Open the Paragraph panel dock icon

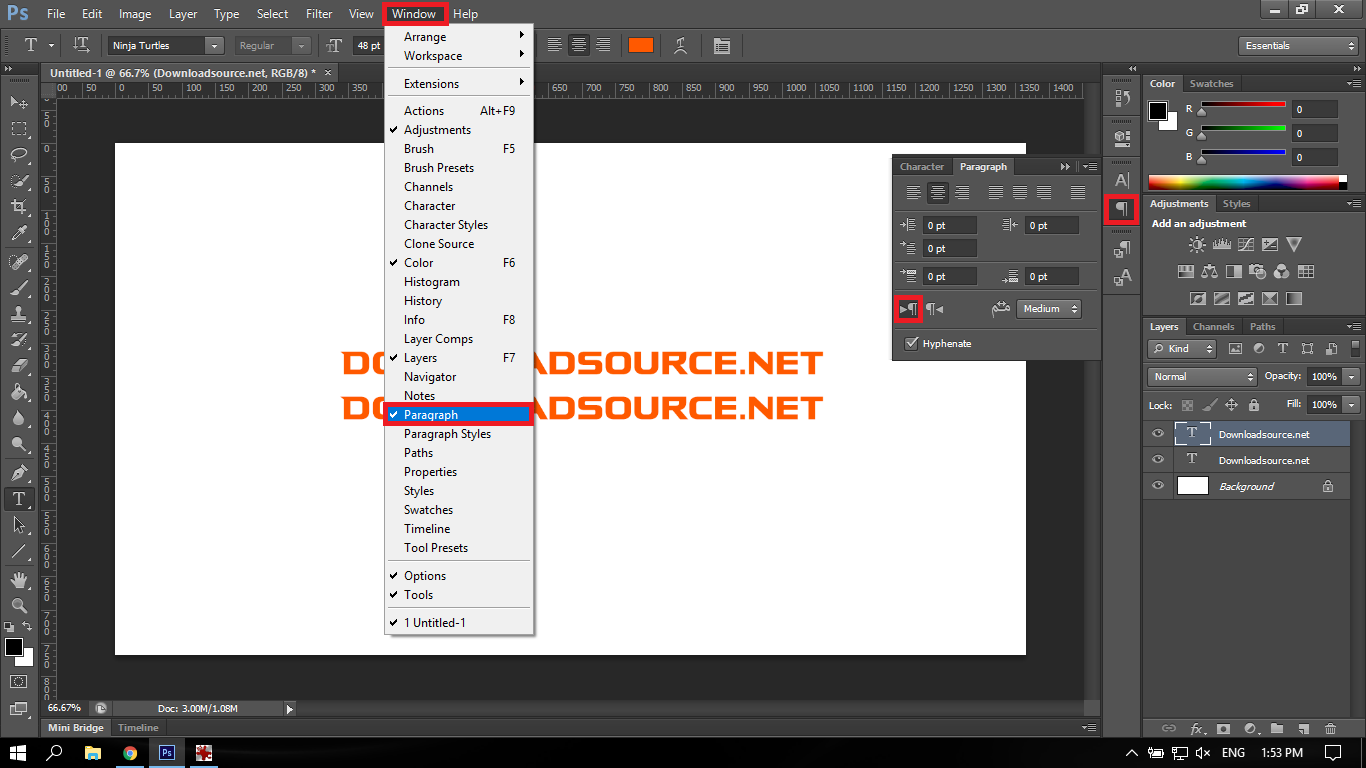pos(1122,209)
